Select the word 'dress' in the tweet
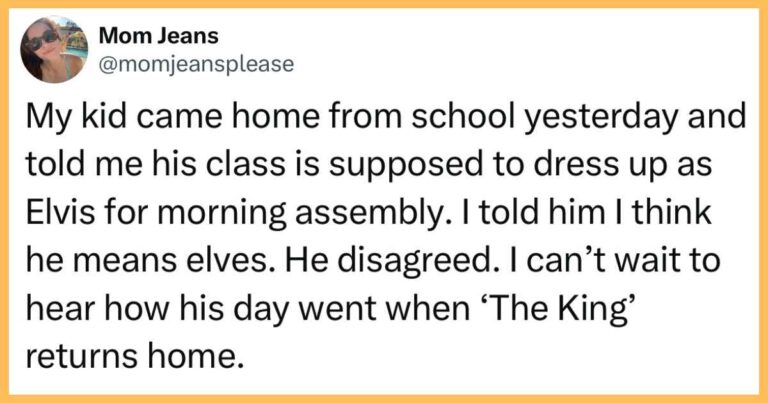This screenshot has height=403, width=768. pos(578,164)
